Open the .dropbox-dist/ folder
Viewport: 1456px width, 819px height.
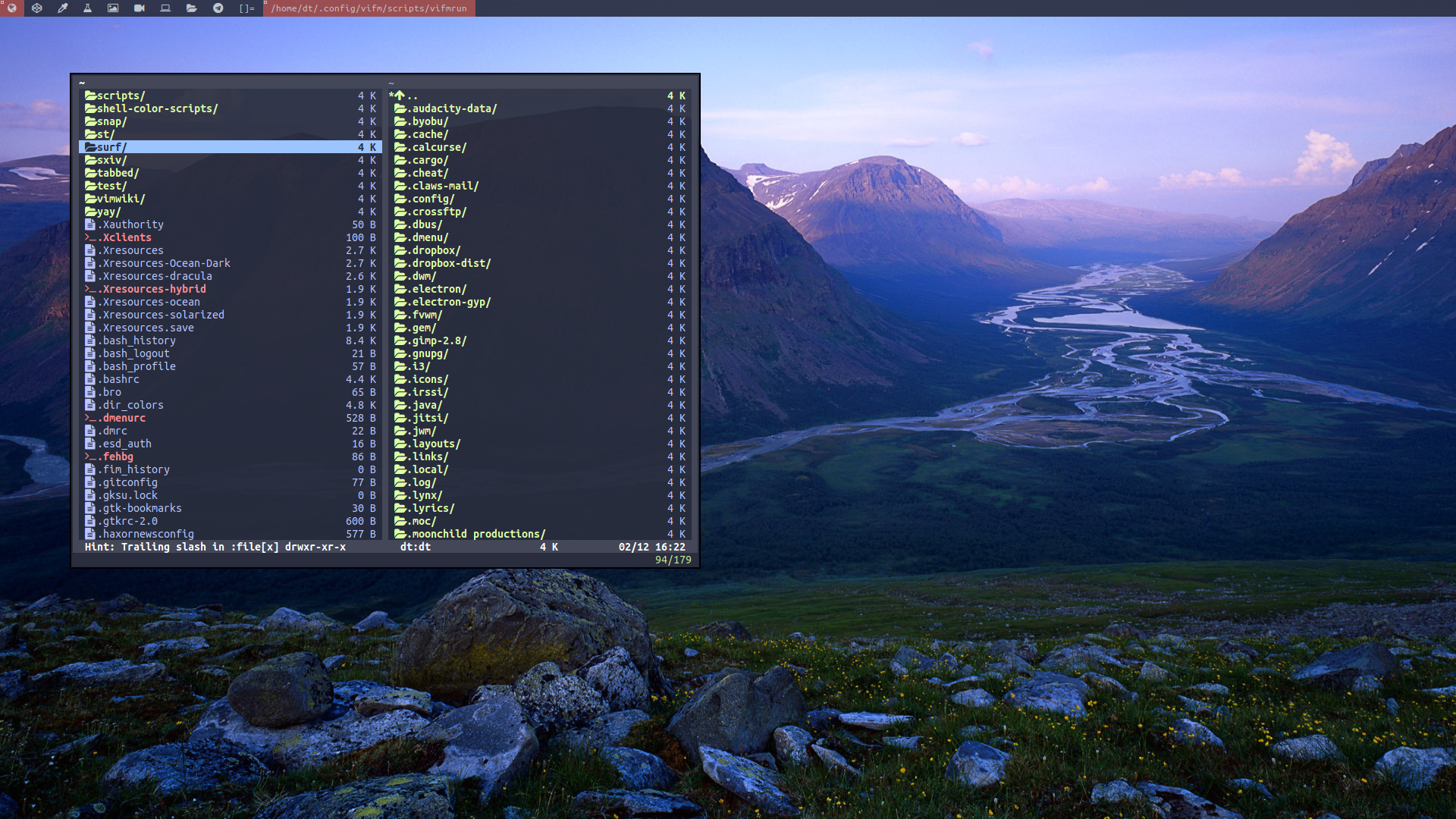pyautogui.click(x=450, y=263)
